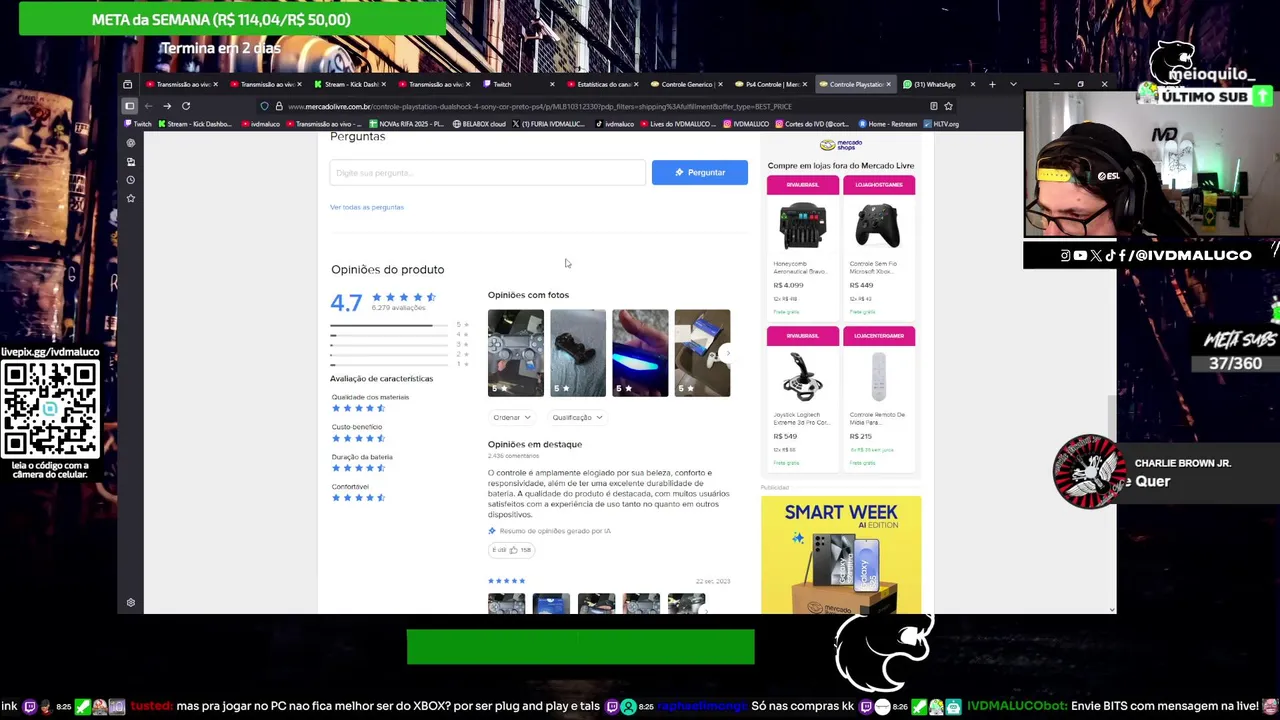Viewport: 1280px width, 720px height.
Task: Open Controle Sem Fio Microsoft Xbox card
Action: (x=879, y=247)
